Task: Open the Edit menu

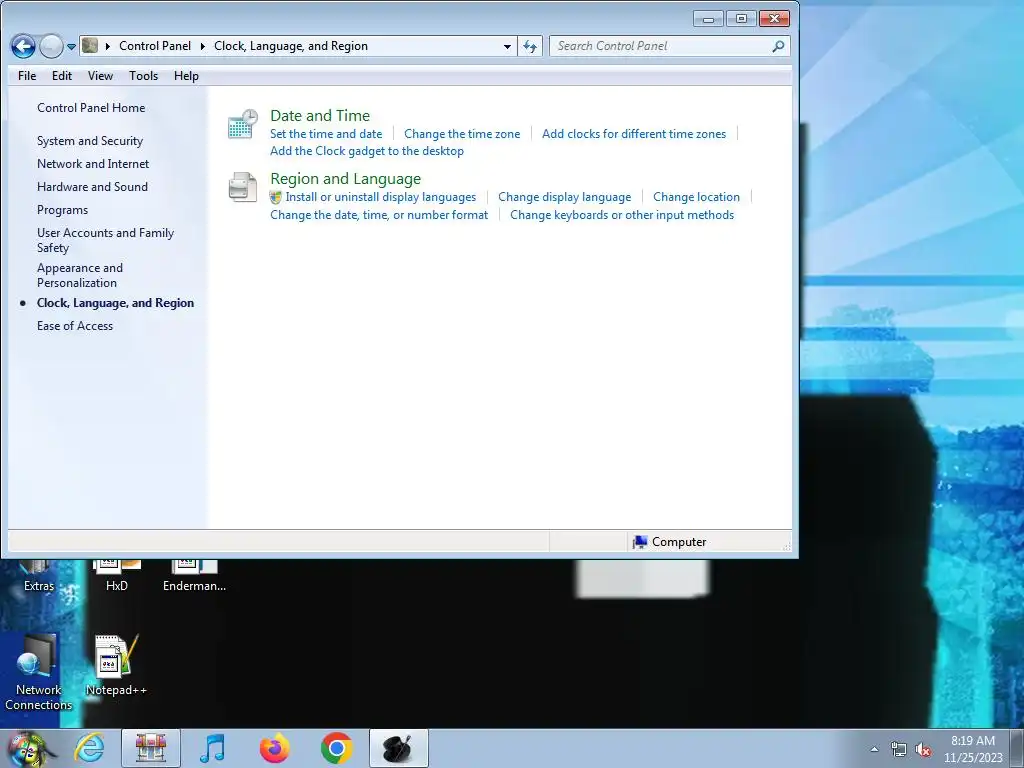Action: [x=62, y=76]
